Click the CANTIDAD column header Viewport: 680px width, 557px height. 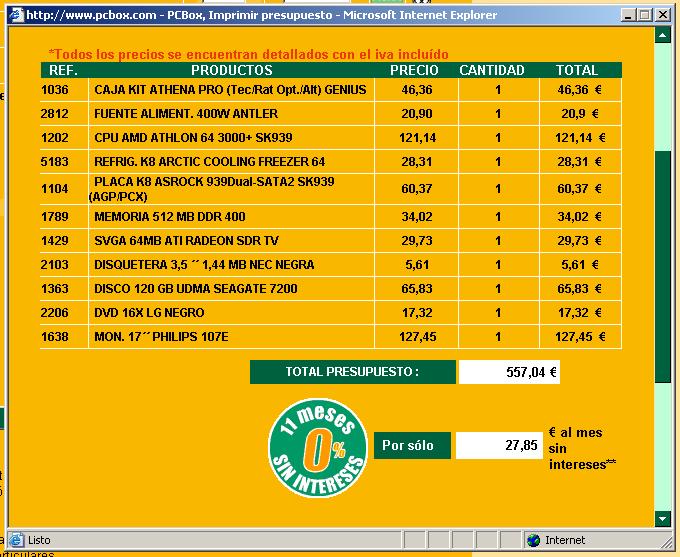coord(492,70)
